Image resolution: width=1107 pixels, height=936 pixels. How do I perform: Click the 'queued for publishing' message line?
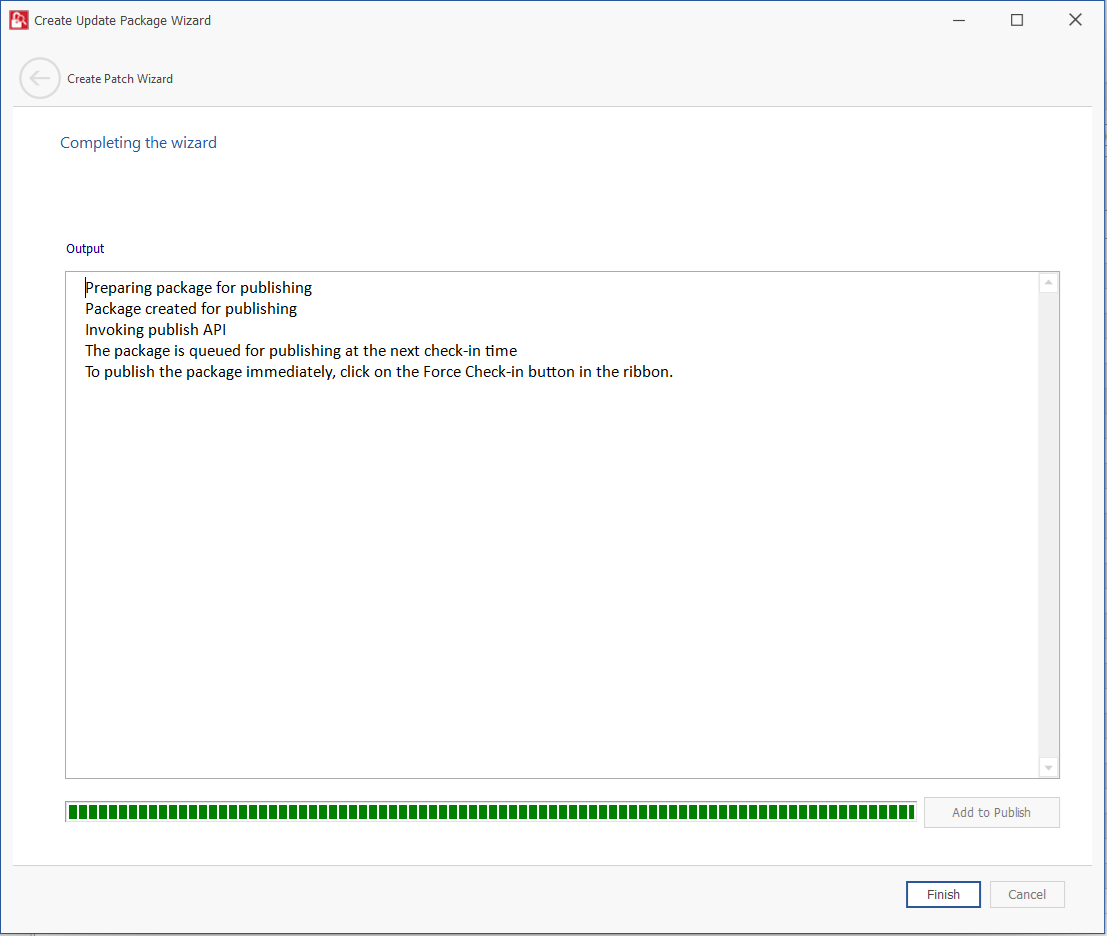[x=301, y=351]
